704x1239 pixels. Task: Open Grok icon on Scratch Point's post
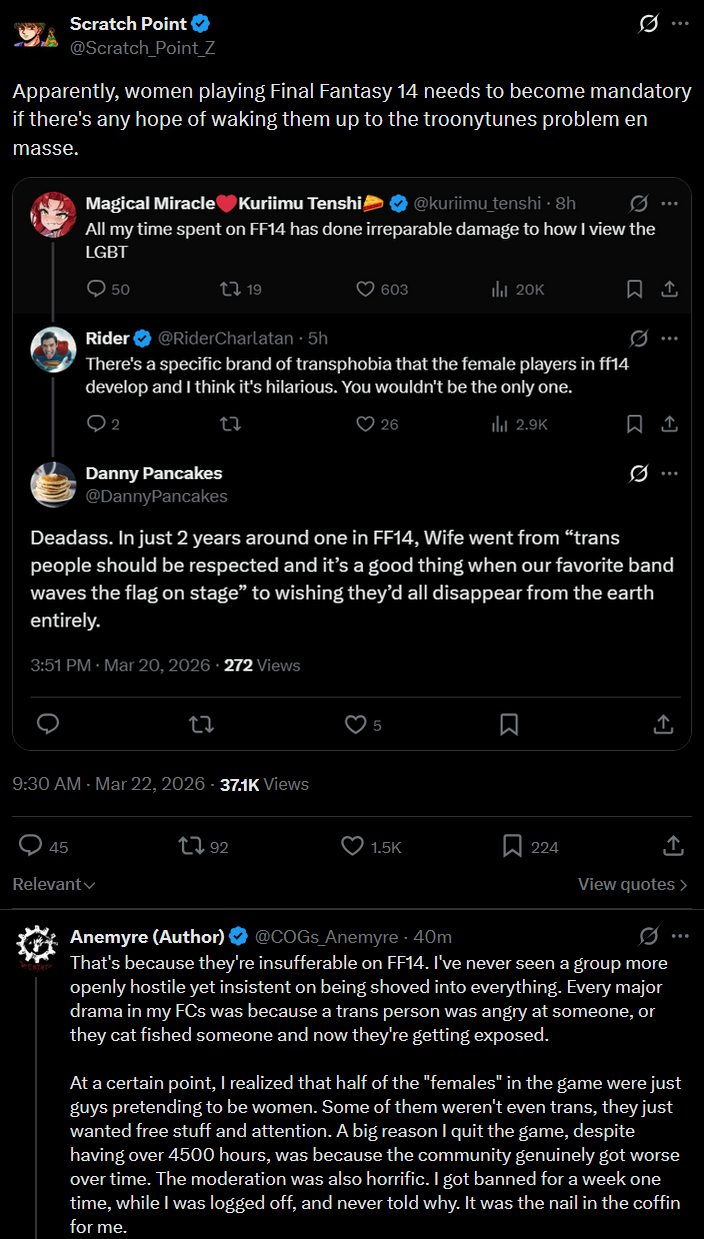coord(648,23)
